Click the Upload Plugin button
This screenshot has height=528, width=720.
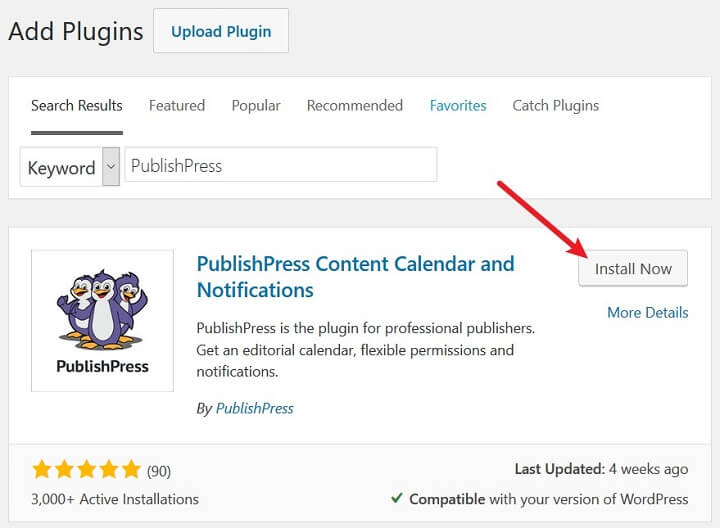pyautogui.click(x=221, y=31)
